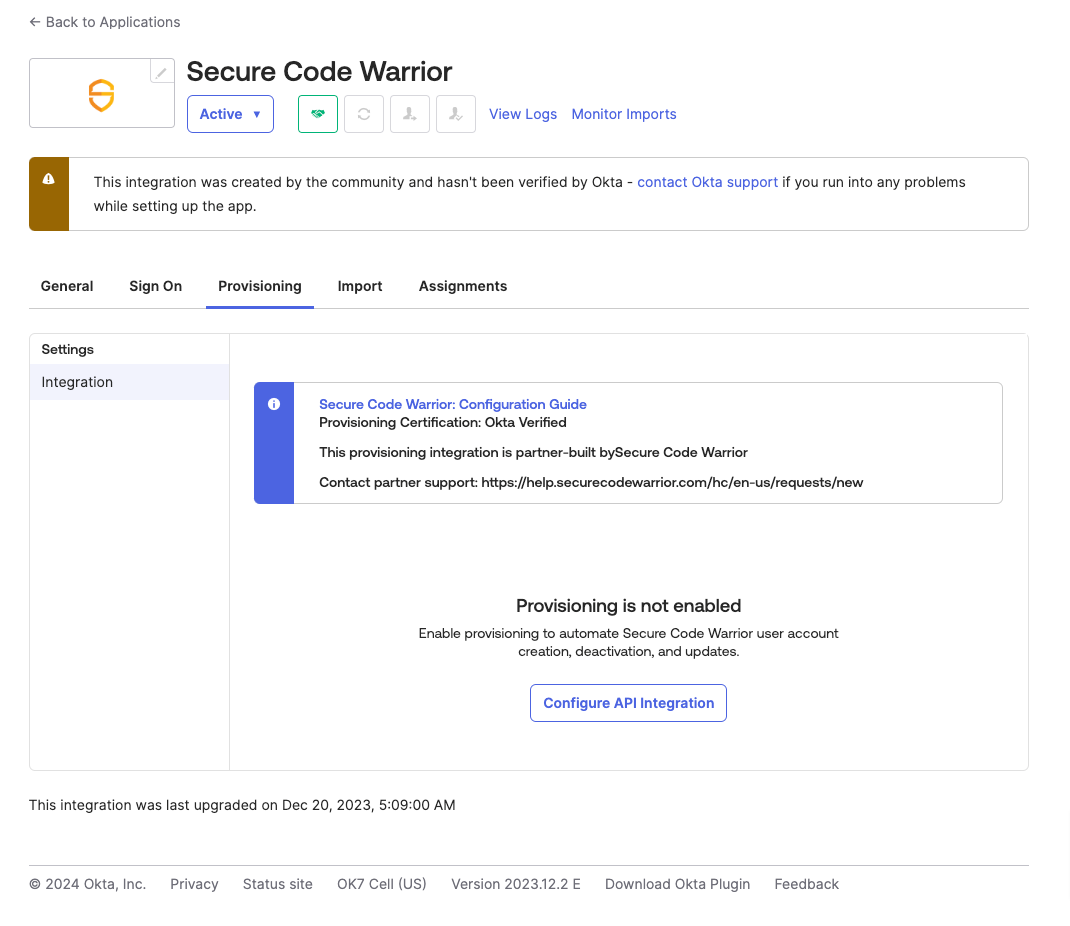Open Monitor Imports link

coord(624,114)
